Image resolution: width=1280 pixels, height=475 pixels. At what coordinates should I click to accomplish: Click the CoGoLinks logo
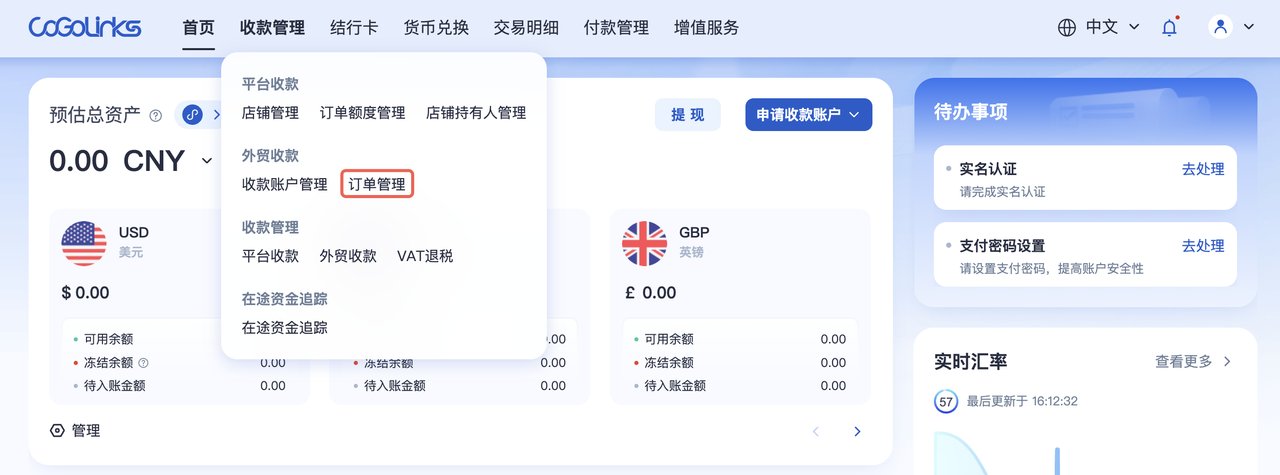(85, 27)
